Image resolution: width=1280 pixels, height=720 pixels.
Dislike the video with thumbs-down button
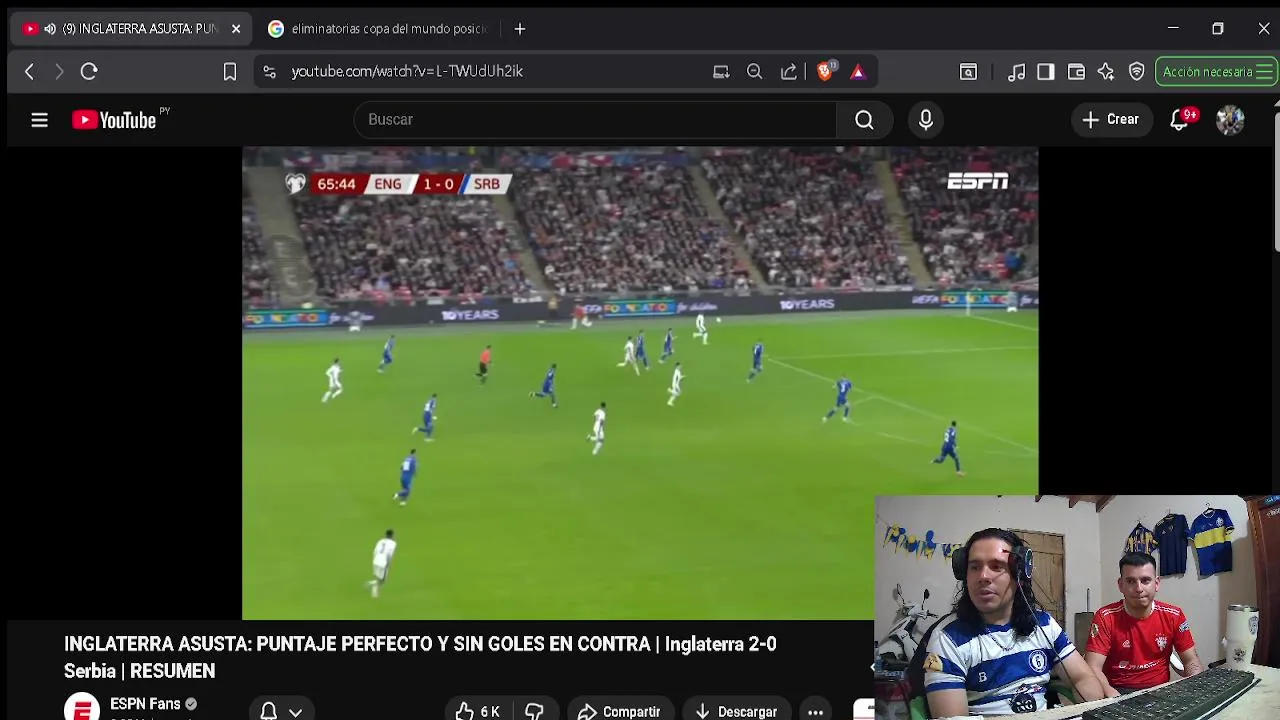[x=534, y=711]
